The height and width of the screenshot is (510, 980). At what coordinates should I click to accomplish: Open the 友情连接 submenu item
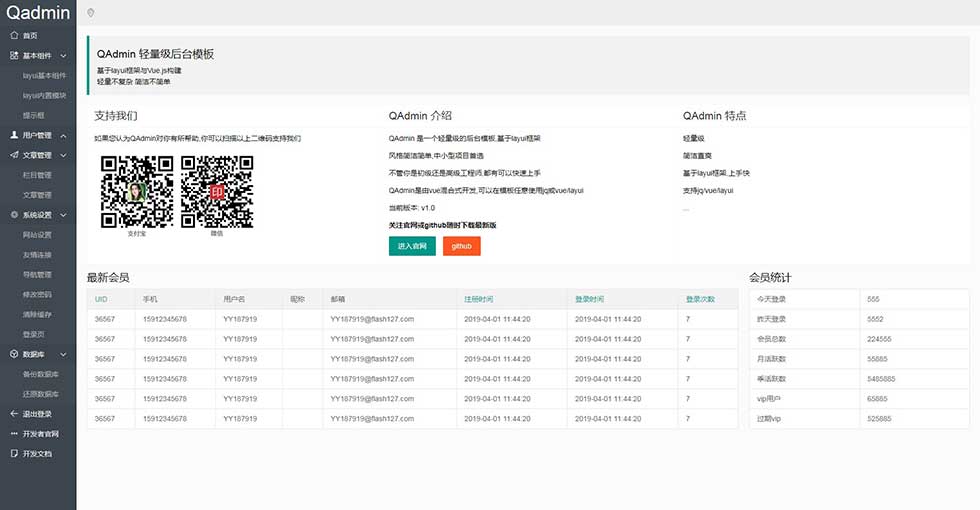point(38,255)
